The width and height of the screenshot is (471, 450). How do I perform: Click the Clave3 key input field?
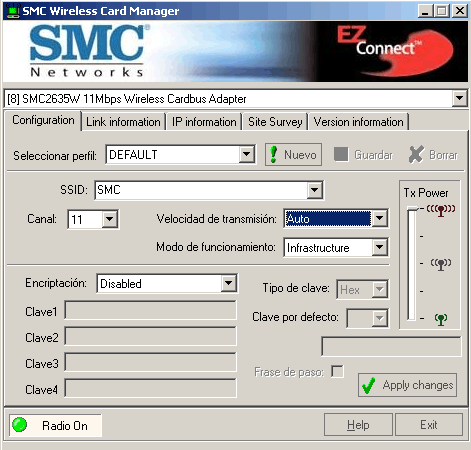click(x=150, y=362)
